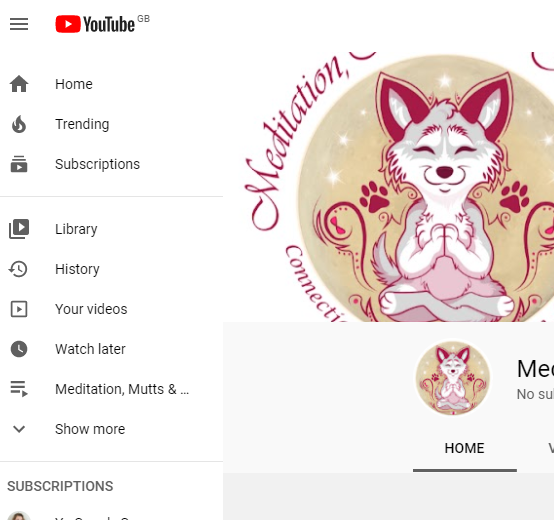554x520 pixels.
Task: Click the meditating wolf channel banner
Action: tap(389, 187)
